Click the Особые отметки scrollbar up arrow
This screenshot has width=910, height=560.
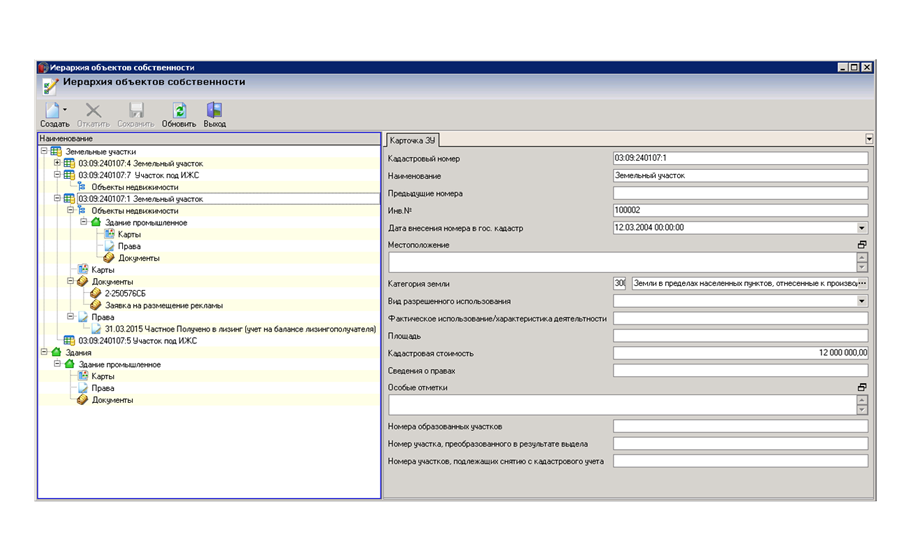point(862,400)
